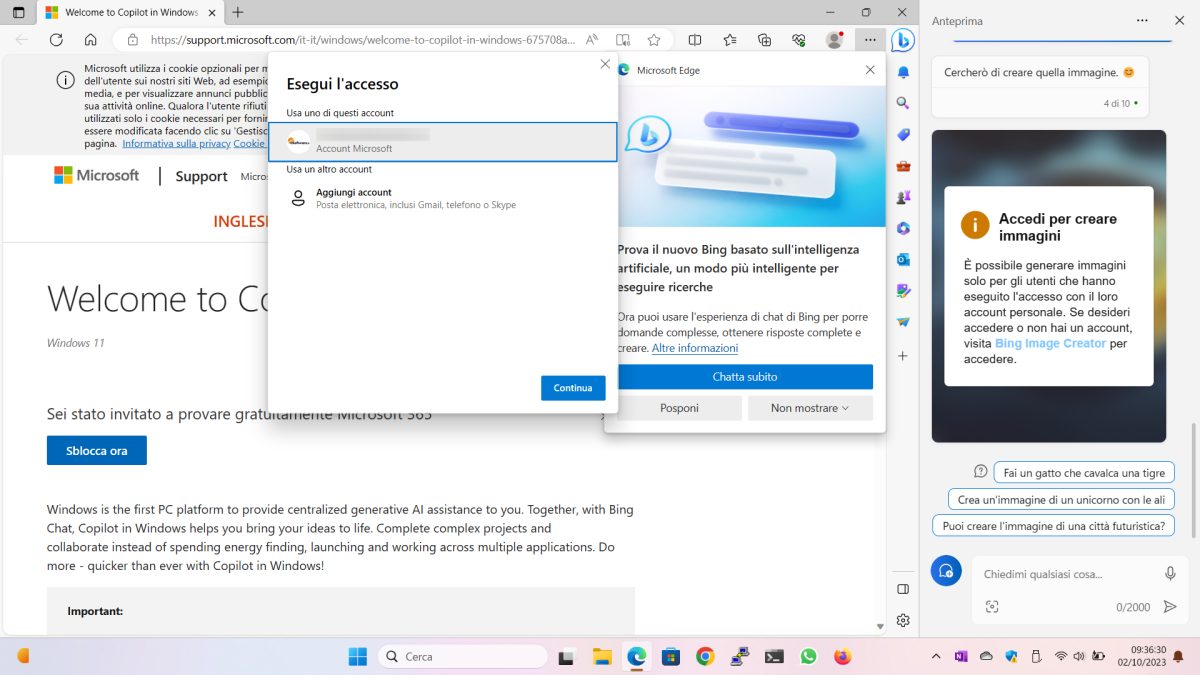Pick suggestion Crea un'immagine di un unicorno

tap(1061, 499)
